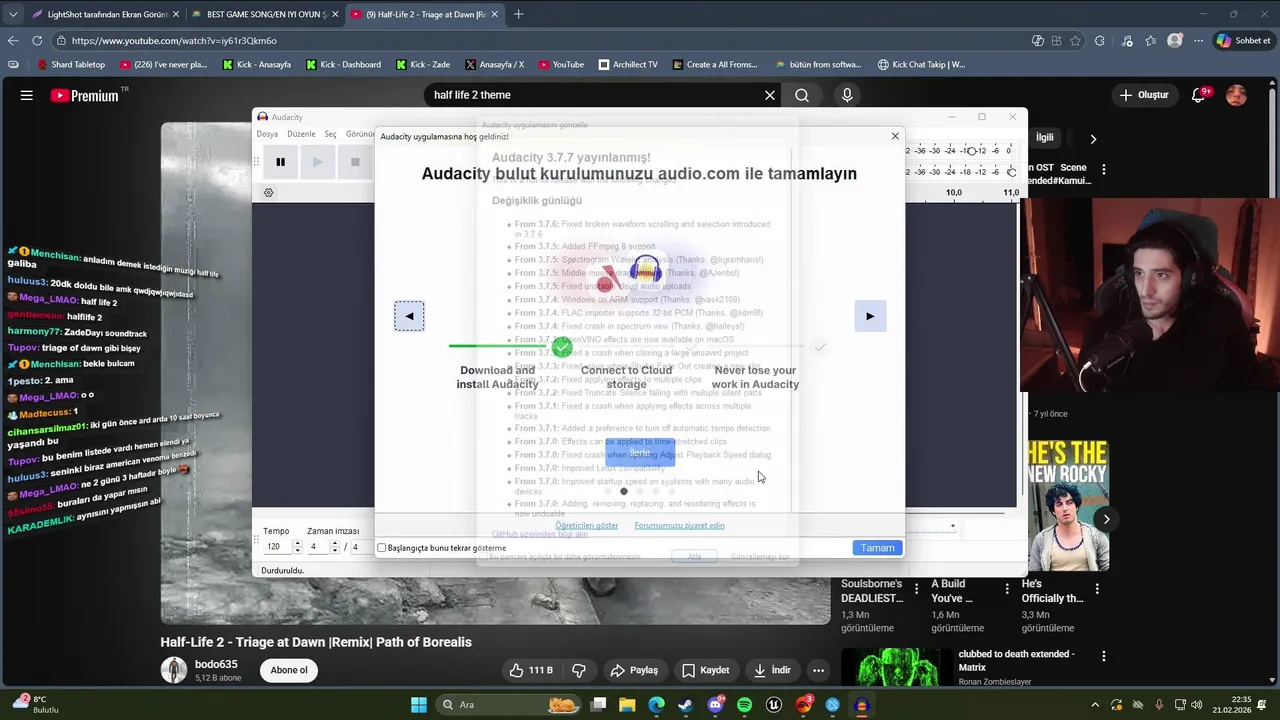This screenshot has width=1280, height=720.
Task: Close the Audacity welcome dialog
Action: pyautogui.click(x=895, y=136)
